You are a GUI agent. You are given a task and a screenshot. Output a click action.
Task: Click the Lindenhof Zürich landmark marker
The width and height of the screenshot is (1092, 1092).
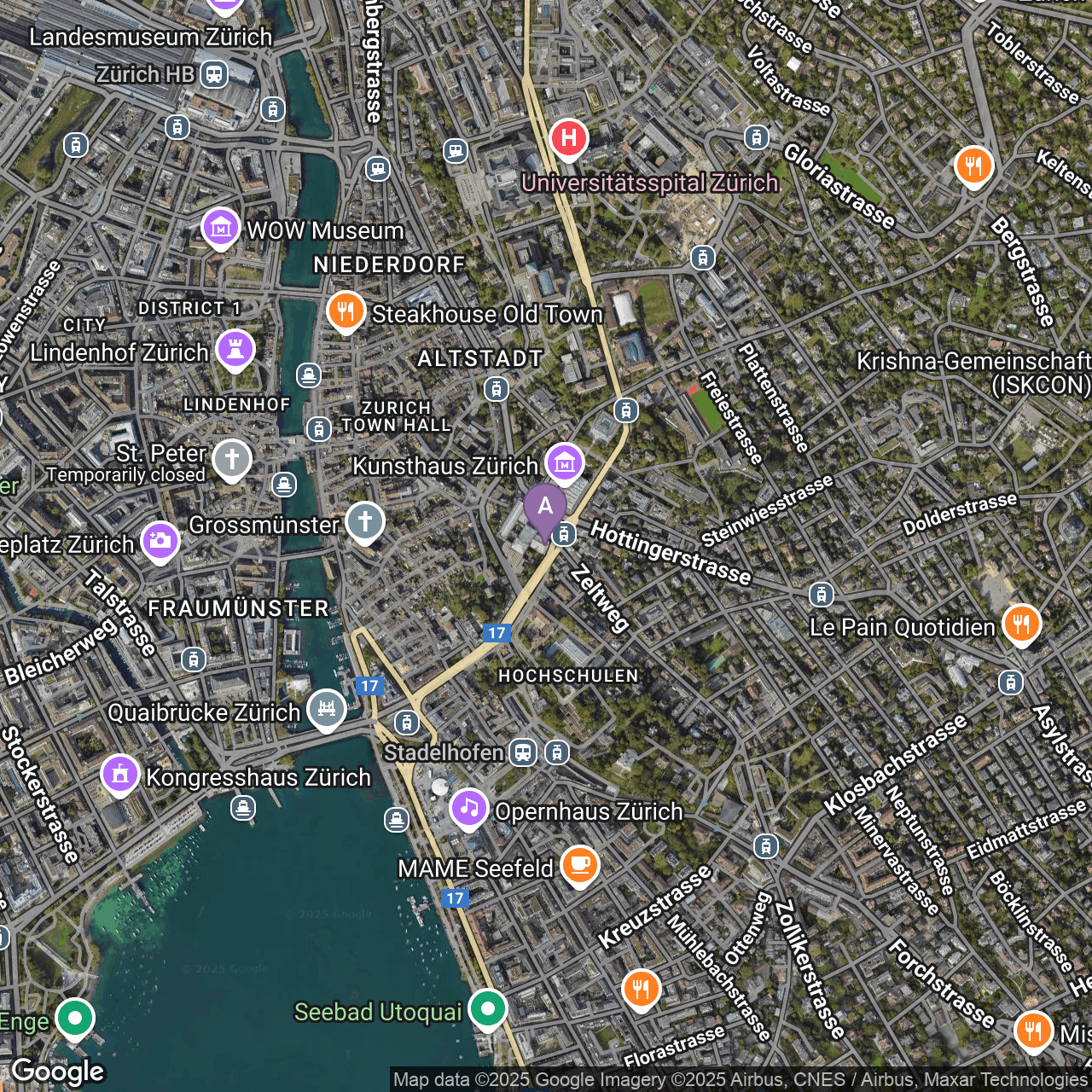click(235, 351)
